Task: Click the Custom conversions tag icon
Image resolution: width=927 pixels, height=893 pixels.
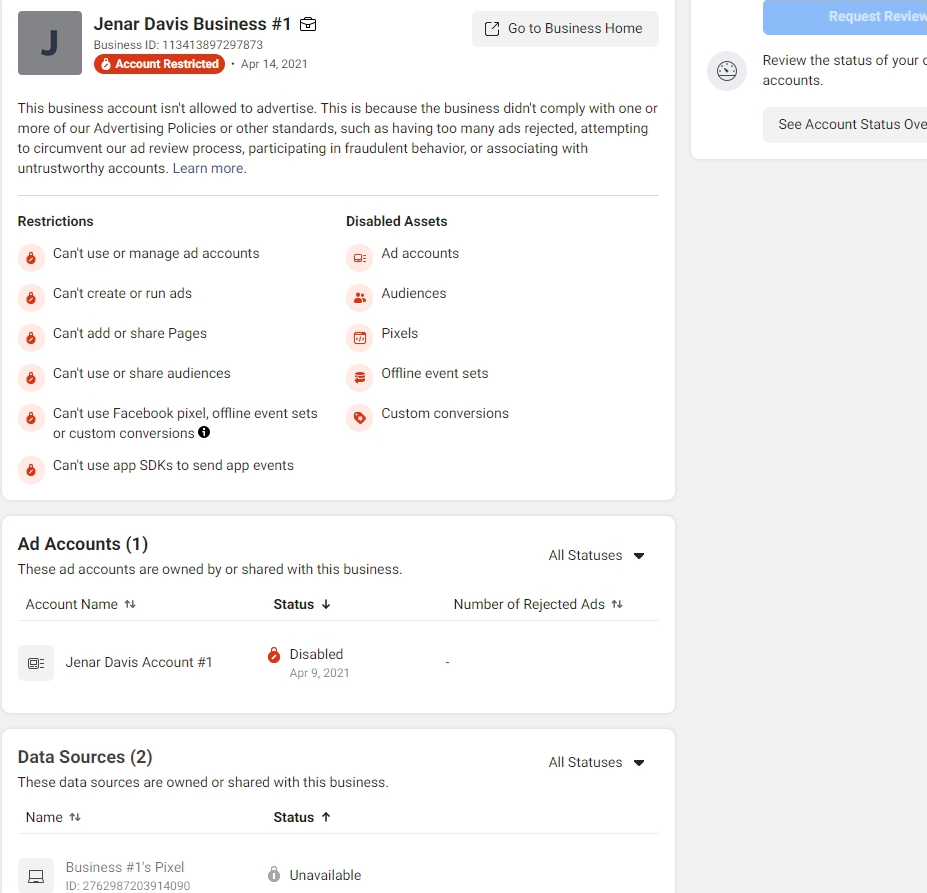Action: pos(359,418)
